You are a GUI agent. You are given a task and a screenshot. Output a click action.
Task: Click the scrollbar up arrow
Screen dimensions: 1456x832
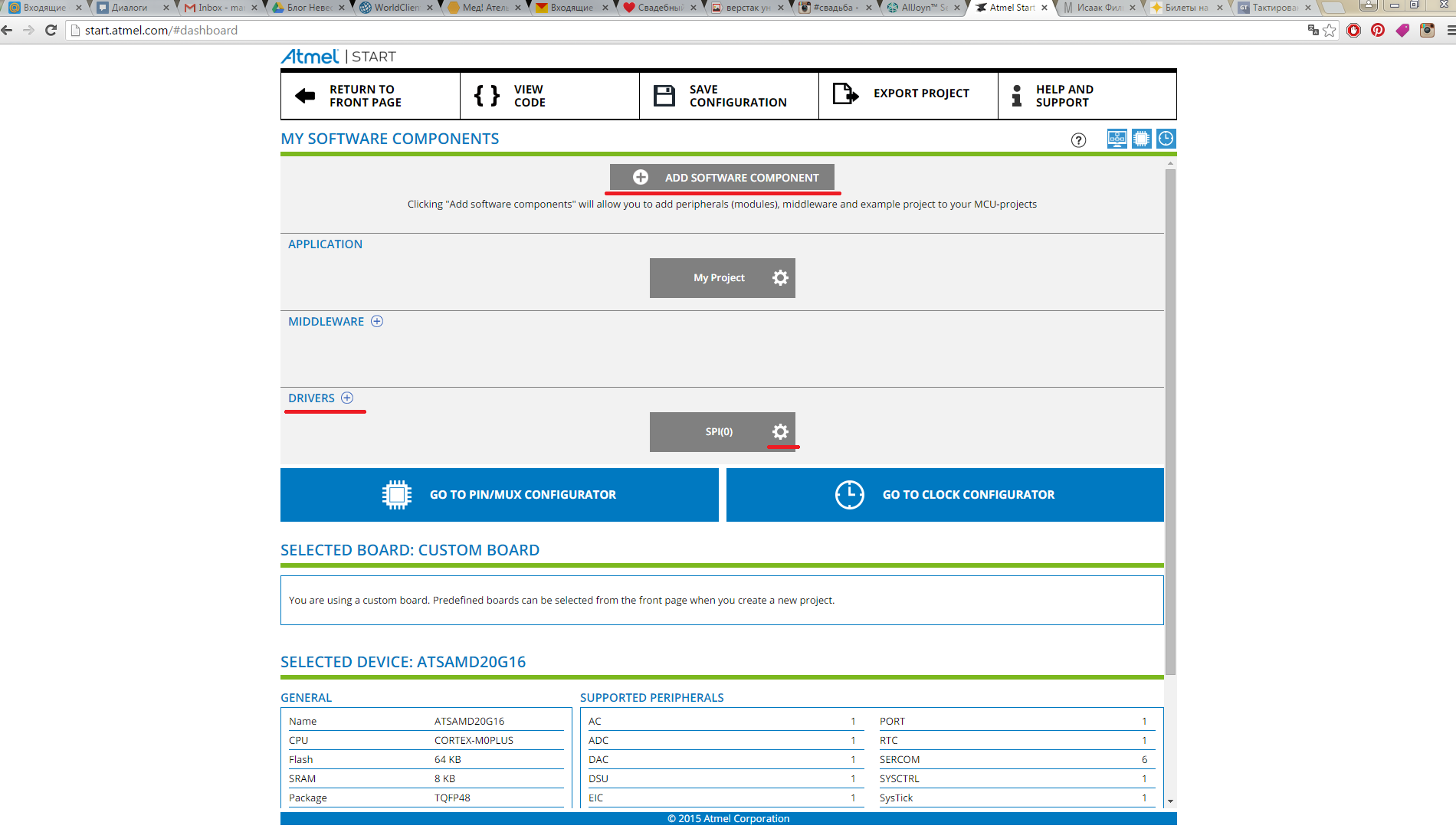(x=1170, y=163)
